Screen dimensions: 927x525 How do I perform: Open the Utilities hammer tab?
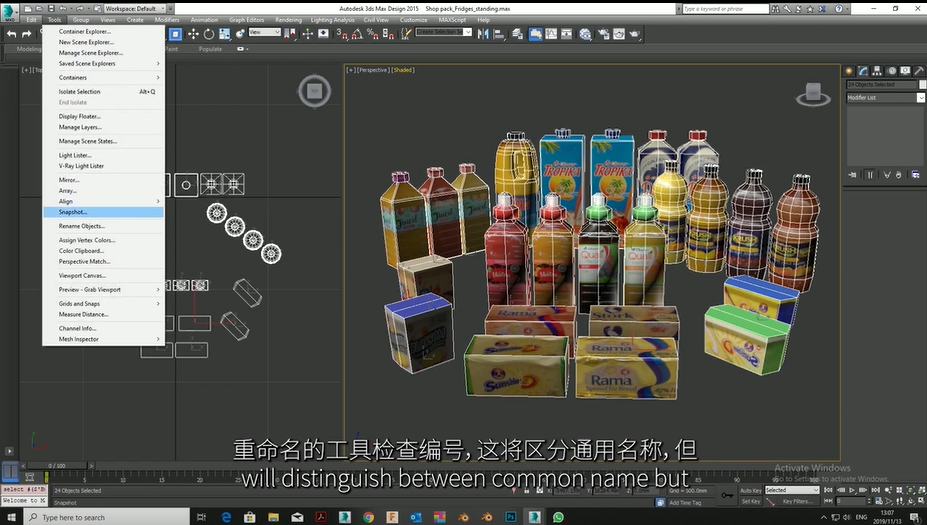[919, 71]
